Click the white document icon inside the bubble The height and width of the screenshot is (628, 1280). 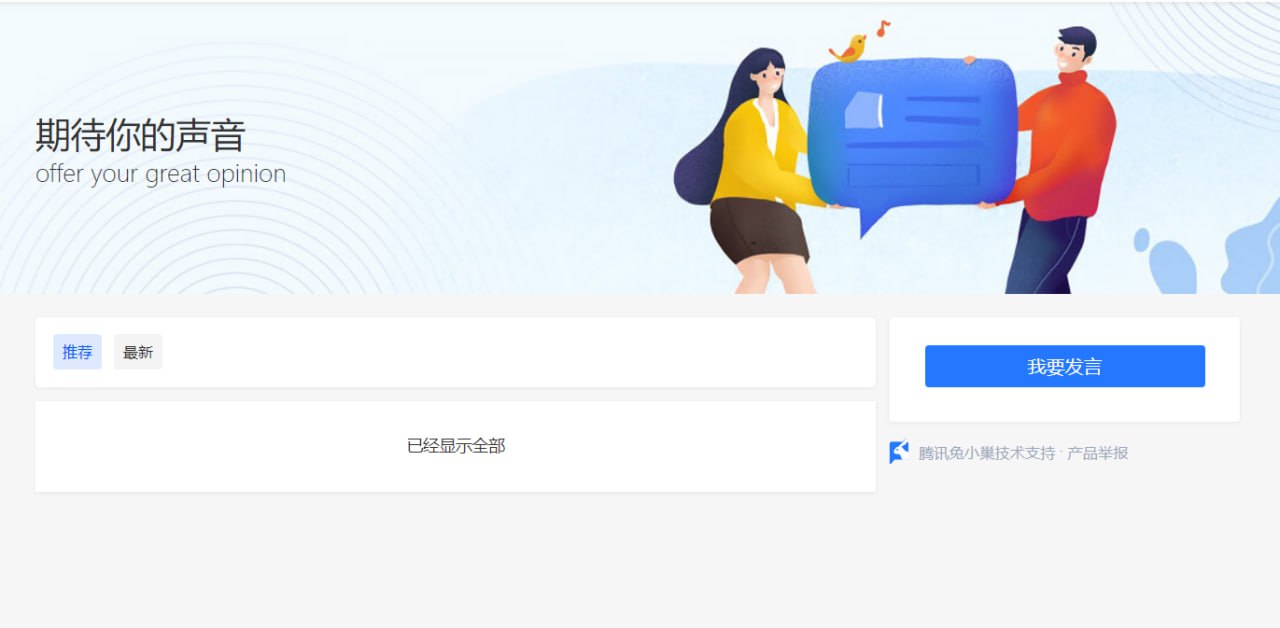tap(864, 110)
